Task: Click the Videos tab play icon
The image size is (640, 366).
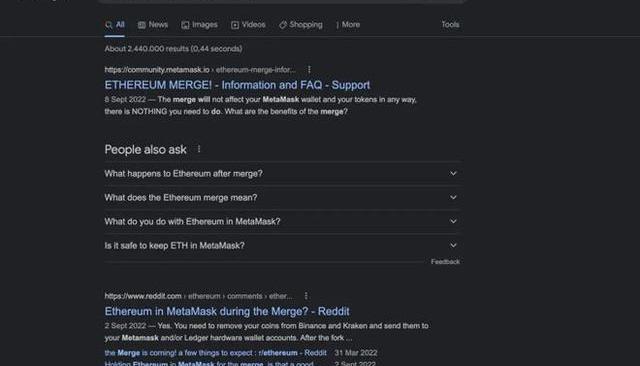Action: [x=235, y=25]
